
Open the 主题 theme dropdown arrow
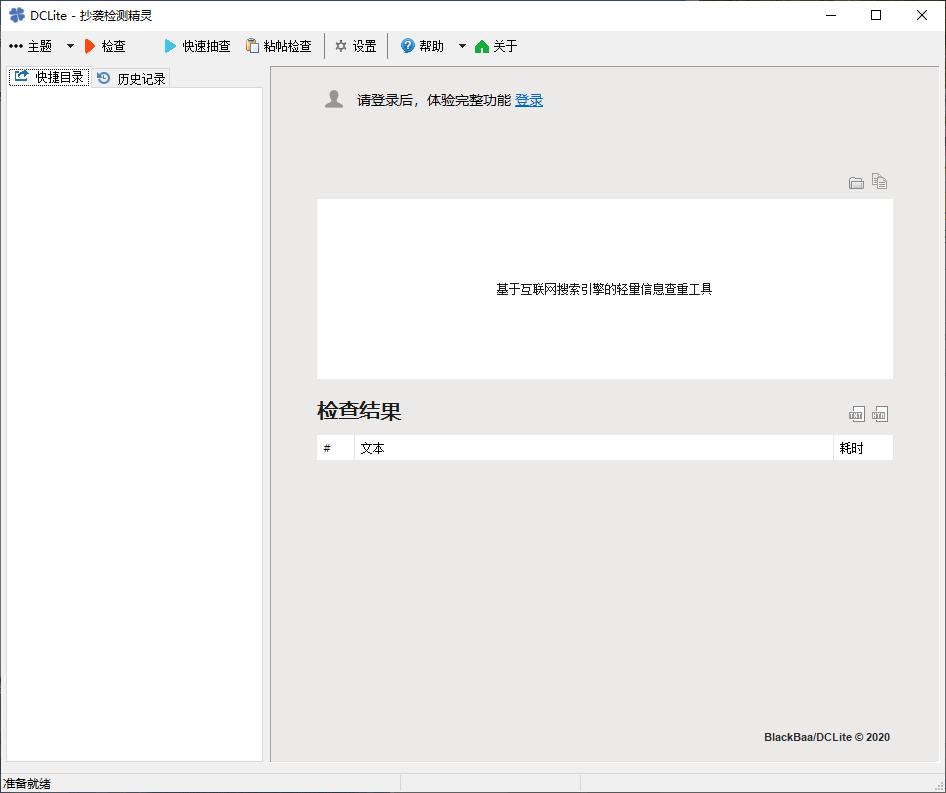69,45
